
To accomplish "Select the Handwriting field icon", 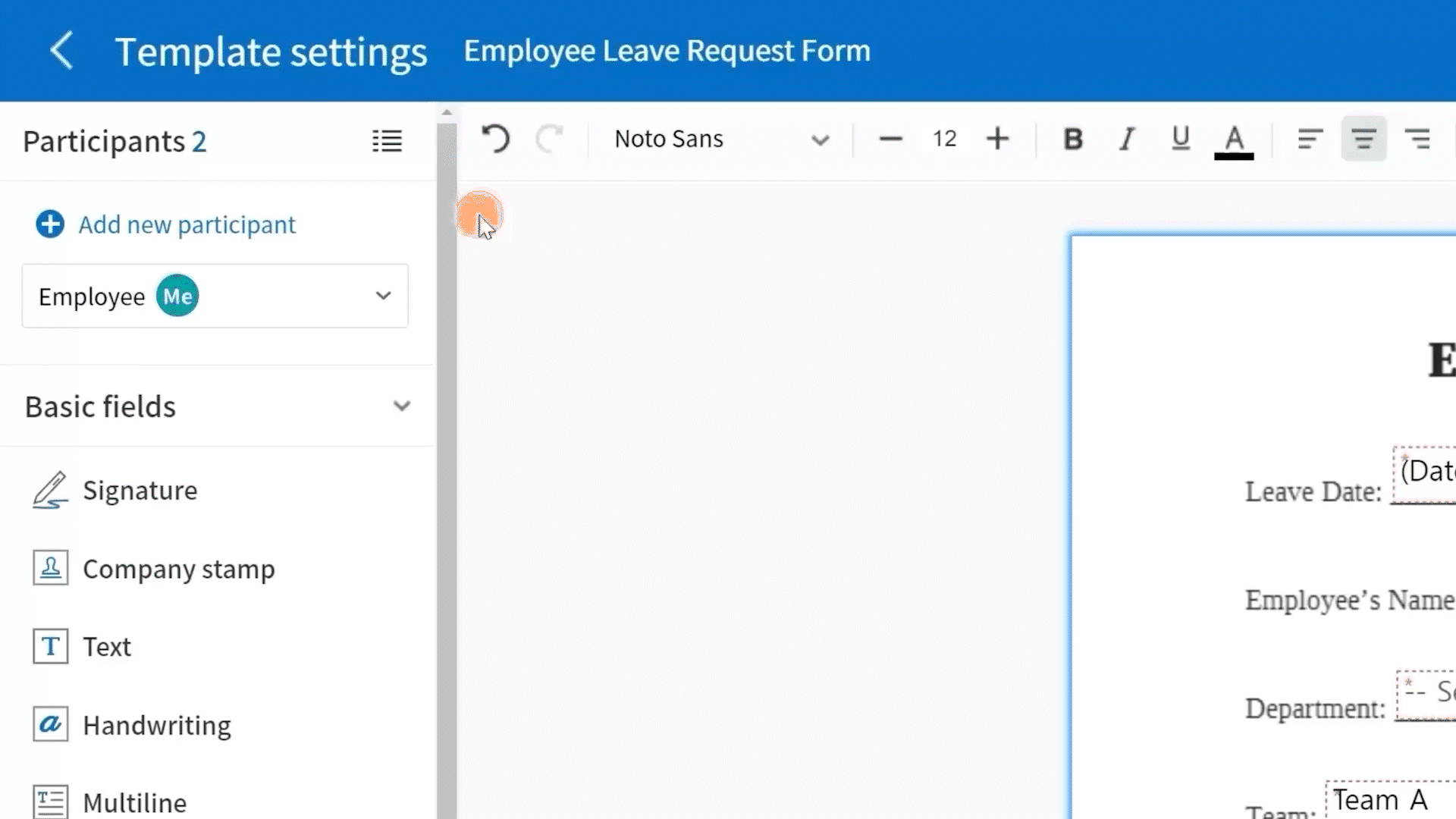I will tap(51, 724).
